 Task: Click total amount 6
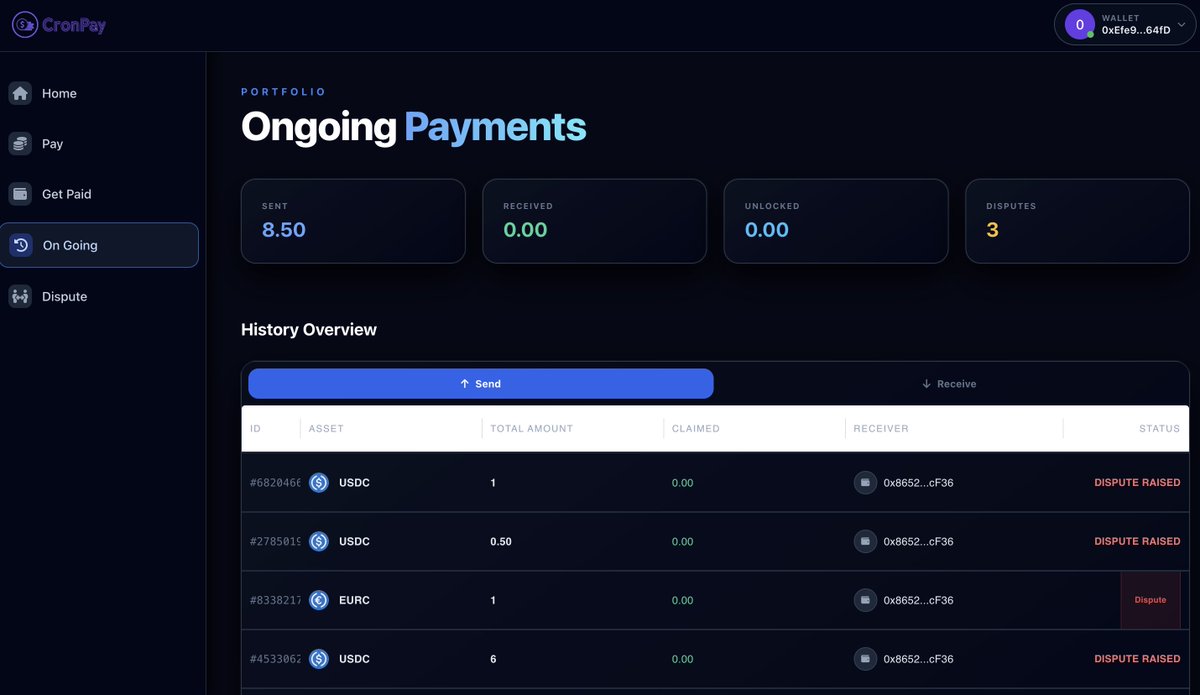coord(493,659)
